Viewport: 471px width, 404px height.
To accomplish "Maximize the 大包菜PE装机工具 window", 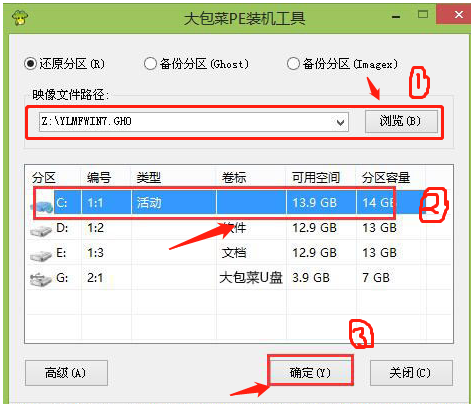I will pos(423,14).
